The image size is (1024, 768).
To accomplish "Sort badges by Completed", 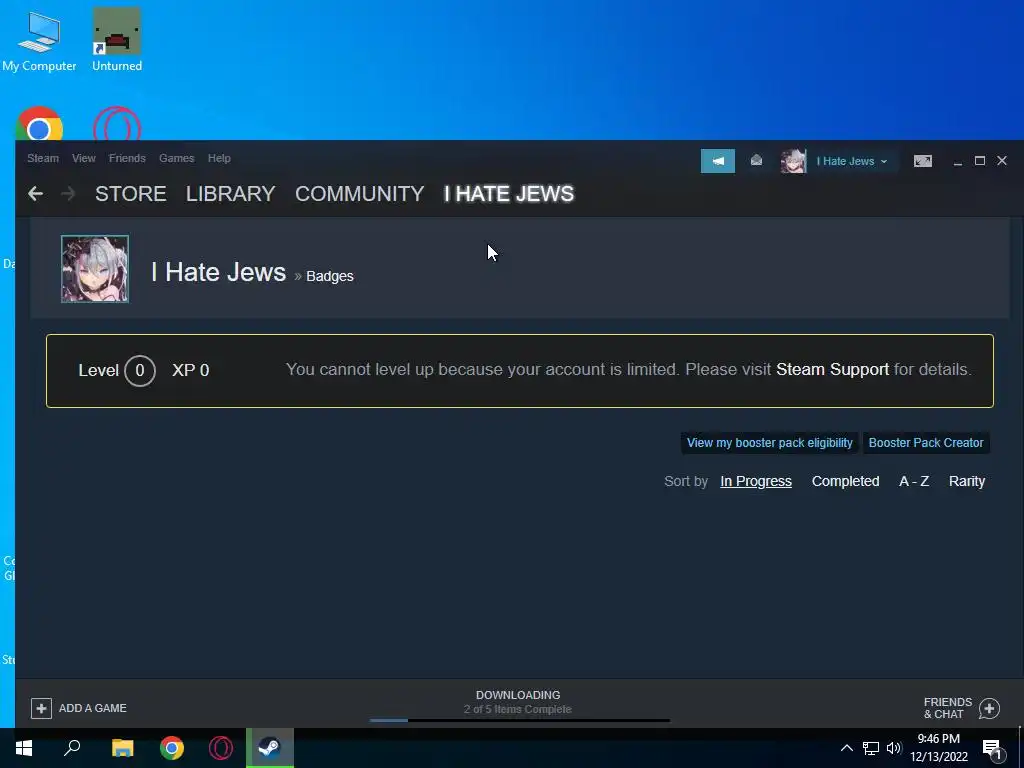I will coord(845,481).
